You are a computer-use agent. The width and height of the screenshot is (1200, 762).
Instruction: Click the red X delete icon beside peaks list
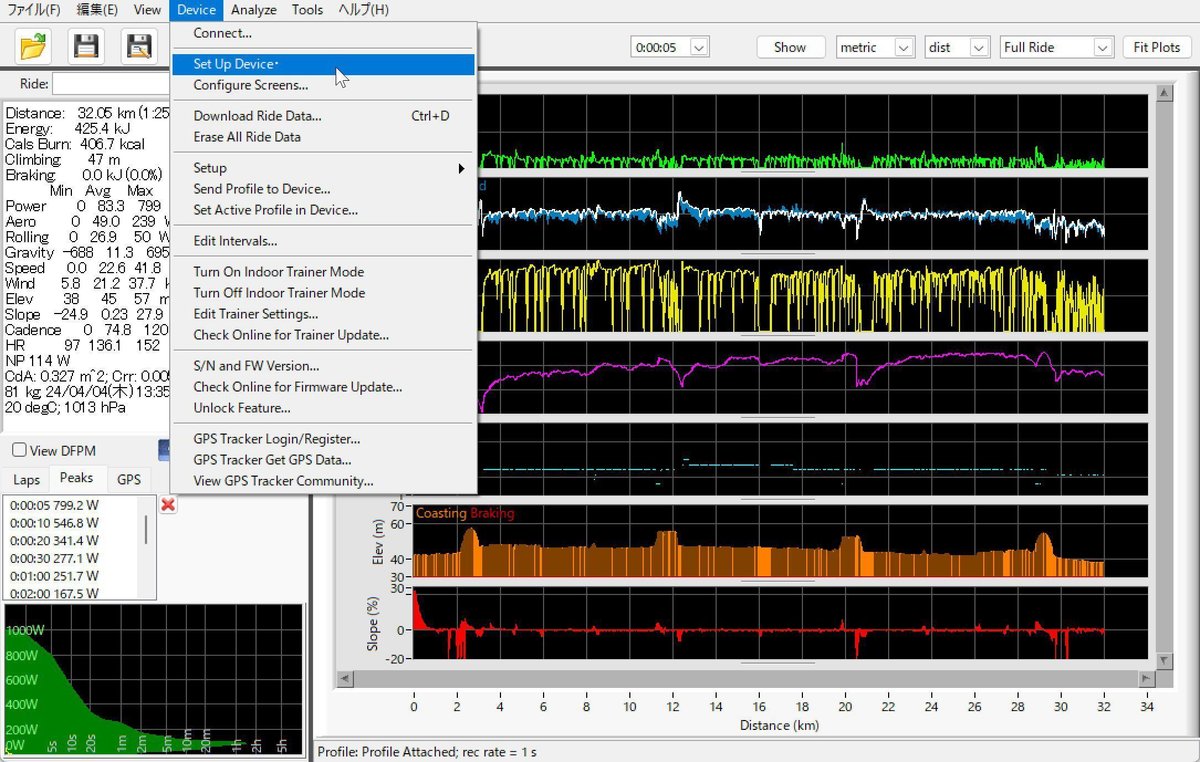tap(168, 505)
